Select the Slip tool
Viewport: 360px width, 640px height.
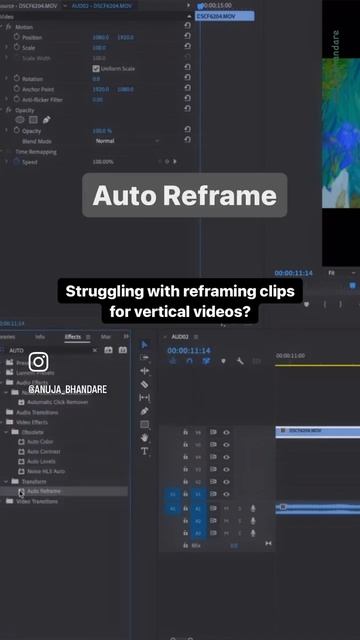pos(144,398)
